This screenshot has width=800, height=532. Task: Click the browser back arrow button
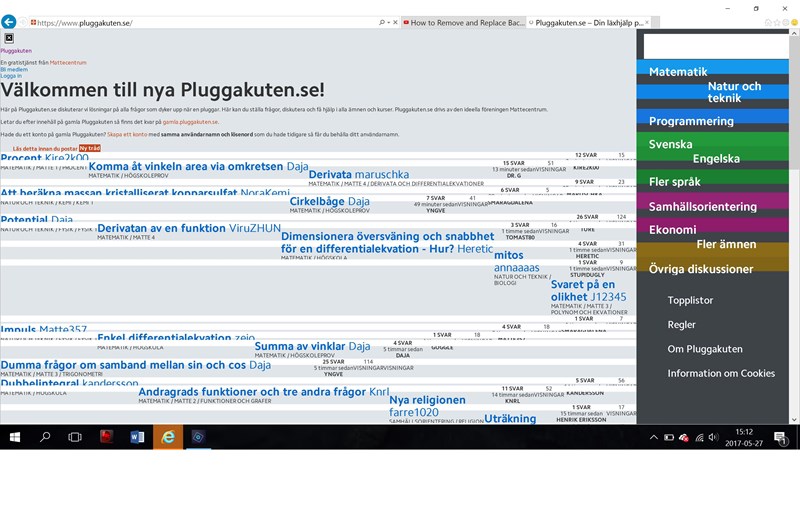8,21
